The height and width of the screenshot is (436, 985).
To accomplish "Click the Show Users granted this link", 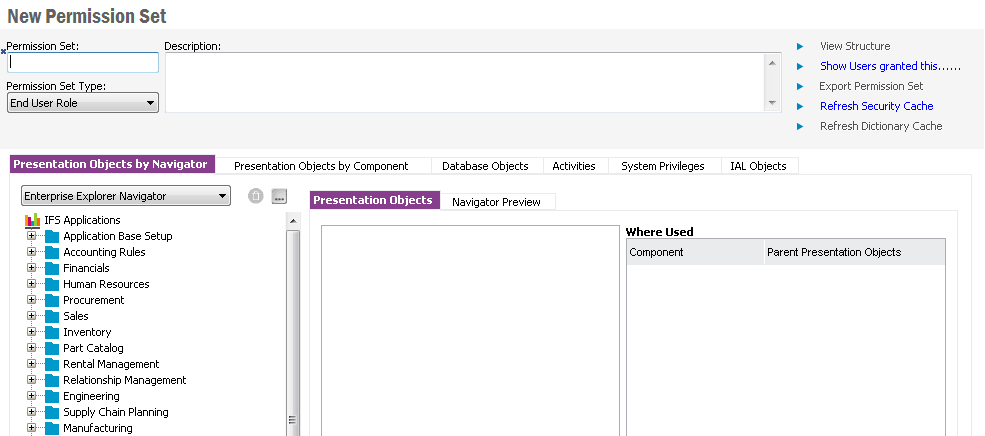I will [x=889, y=66].
